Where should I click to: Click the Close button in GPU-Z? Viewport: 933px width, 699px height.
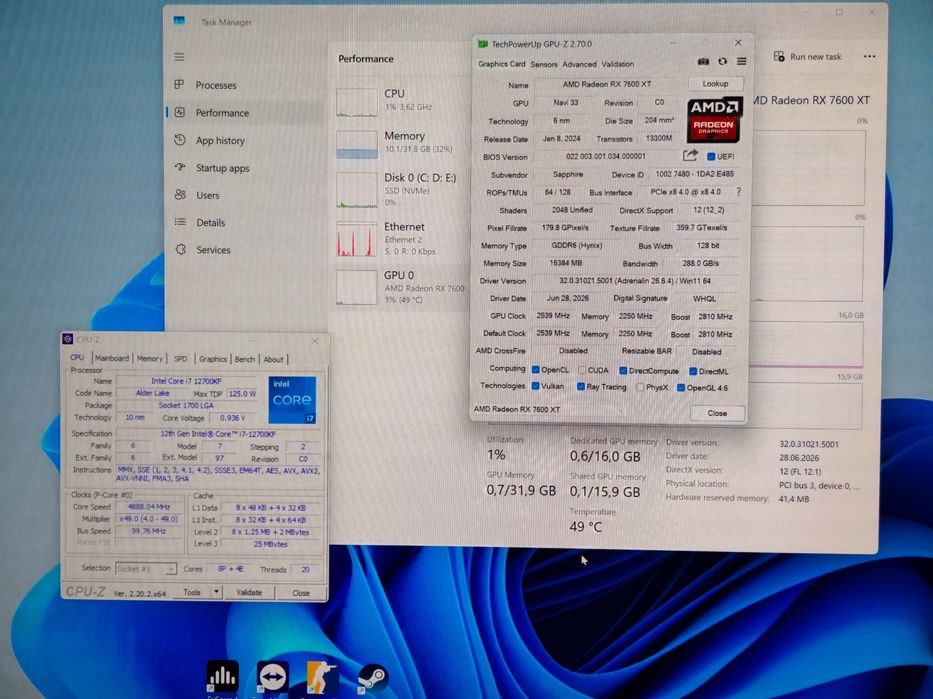point(717,413)
